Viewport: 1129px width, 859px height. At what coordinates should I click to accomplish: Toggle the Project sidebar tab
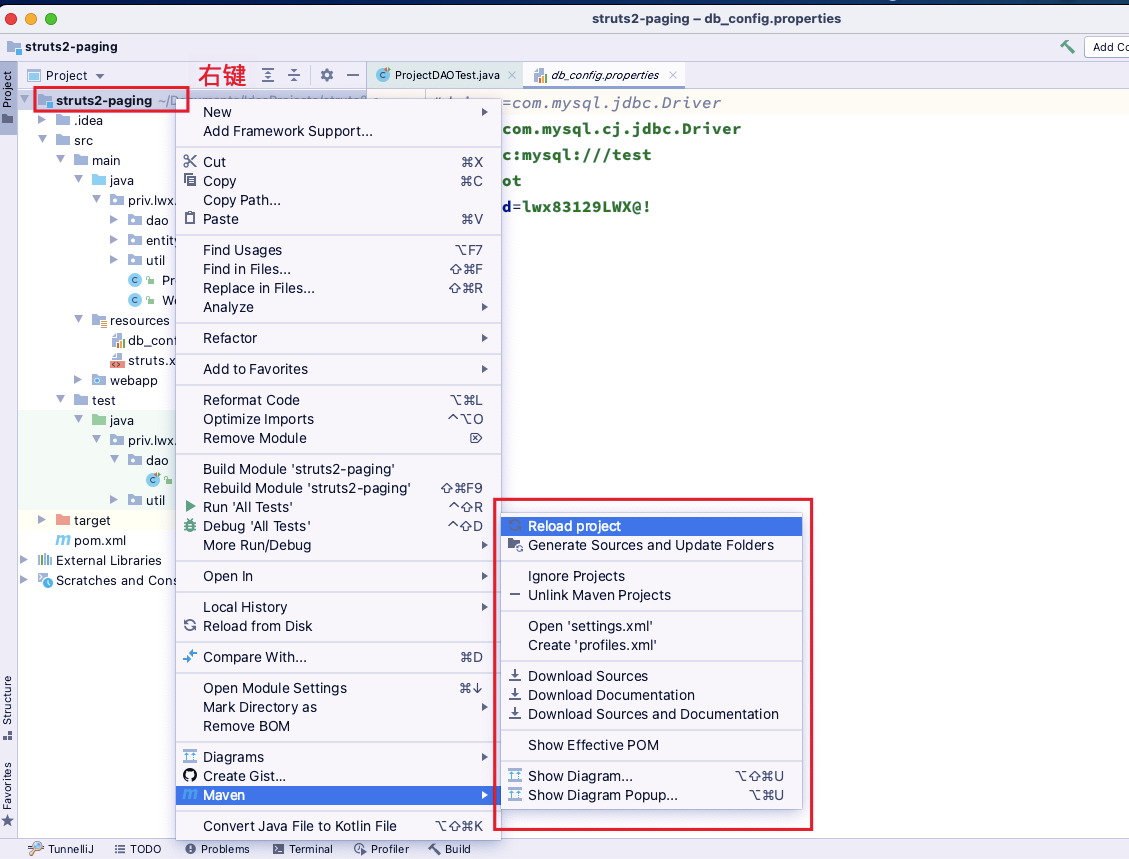click(x=8, y=97)
